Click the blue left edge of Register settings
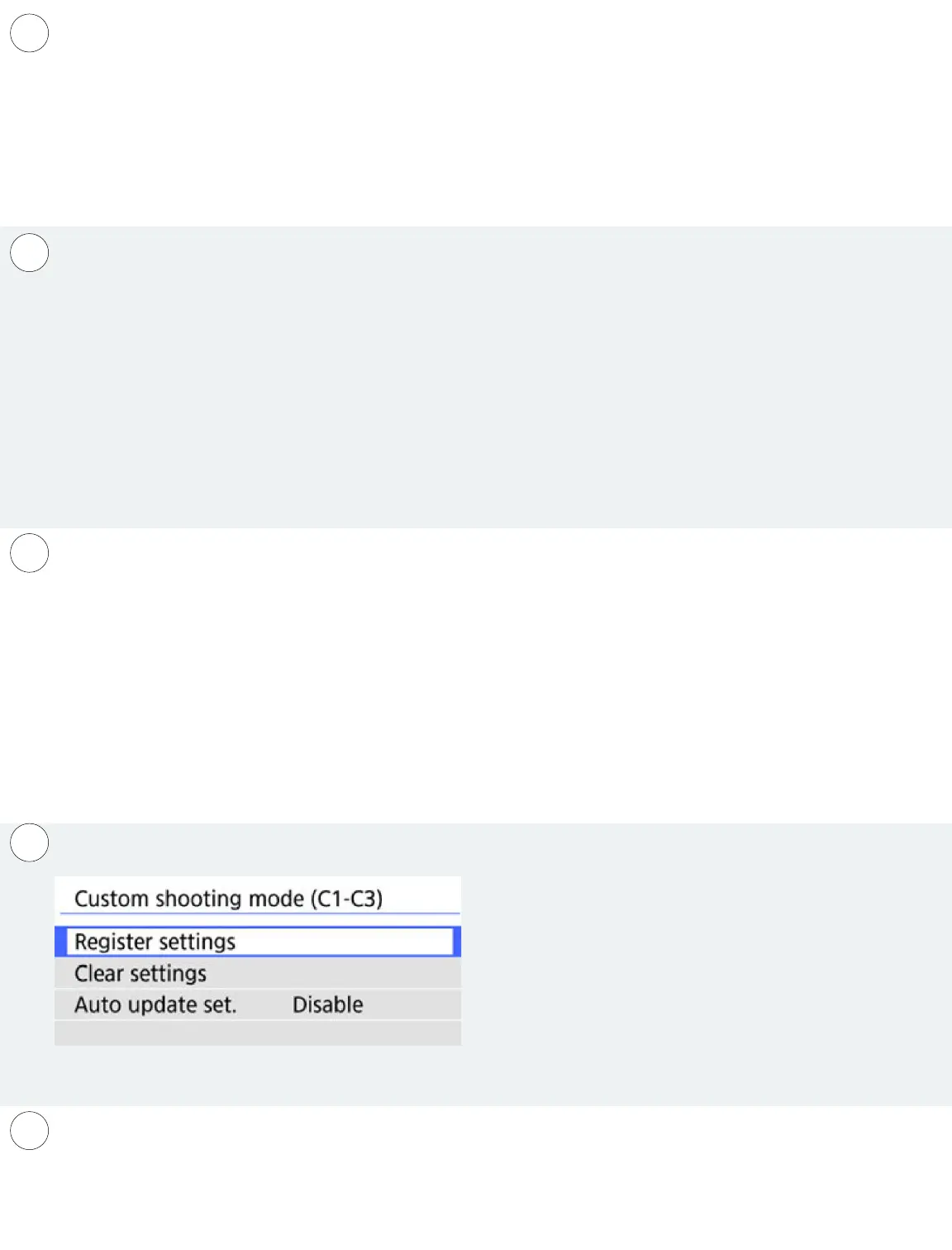The image size is (952, 1250). (x=59, y=942)
